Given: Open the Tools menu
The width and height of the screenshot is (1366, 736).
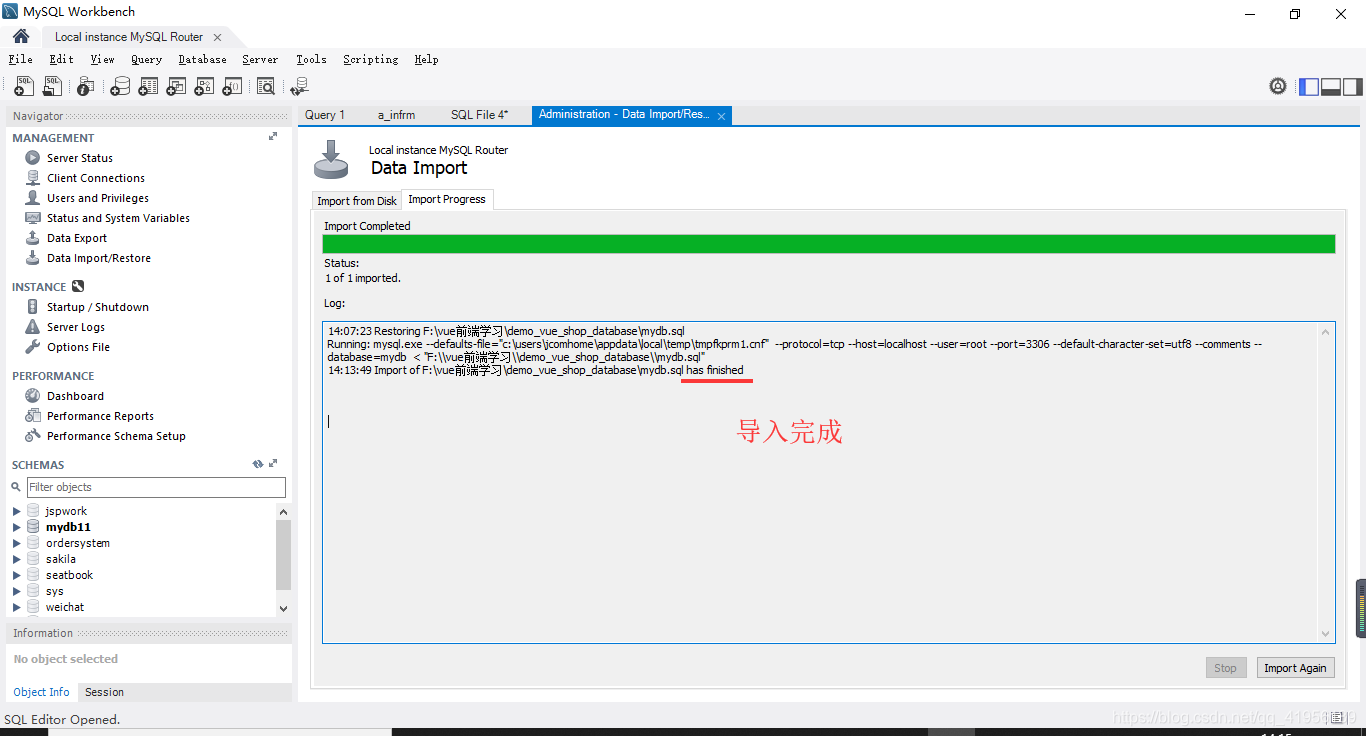Looking at the screenshot, I should coord(311,59).
